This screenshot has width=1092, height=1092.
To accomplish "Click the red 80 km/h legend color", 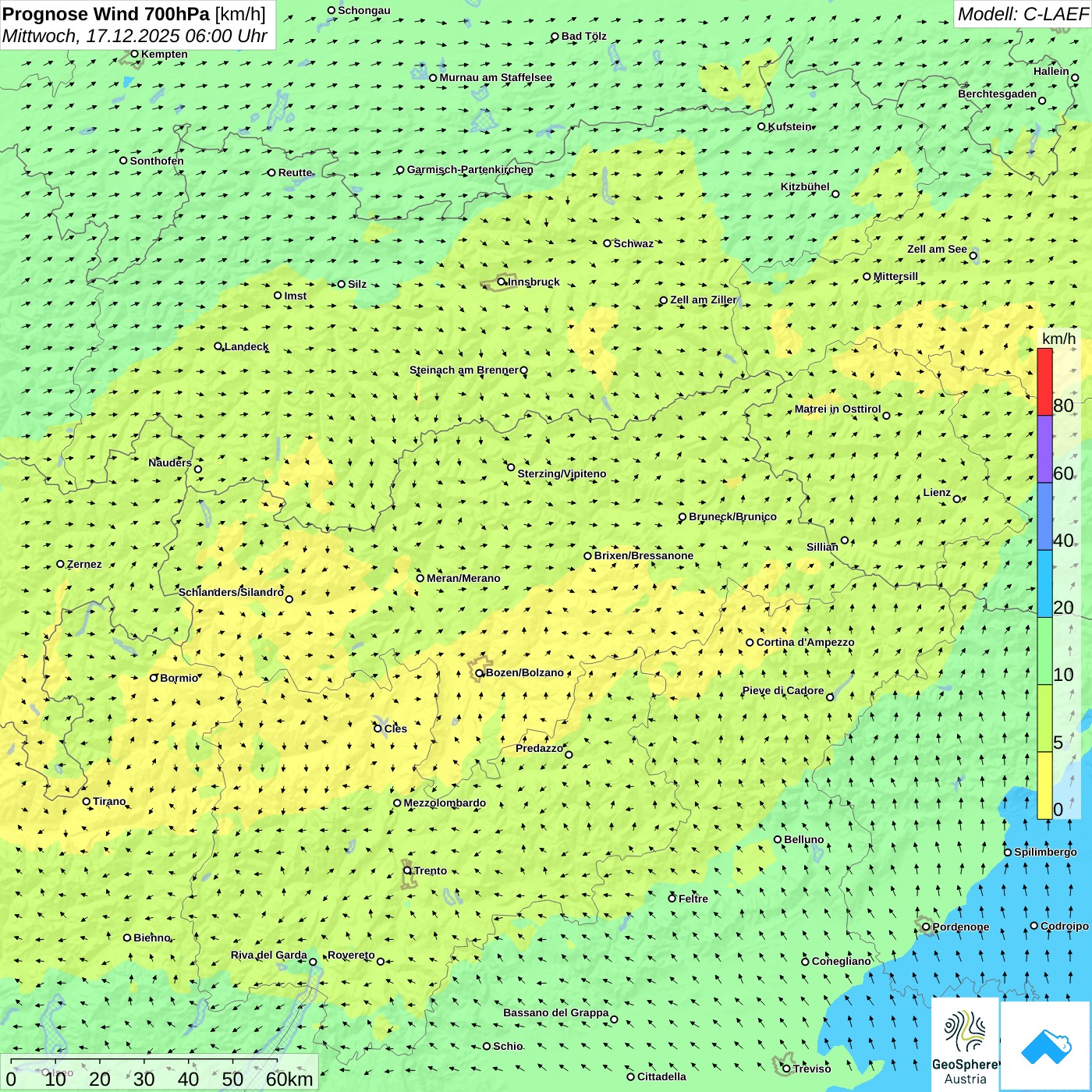I will 1044,382.
